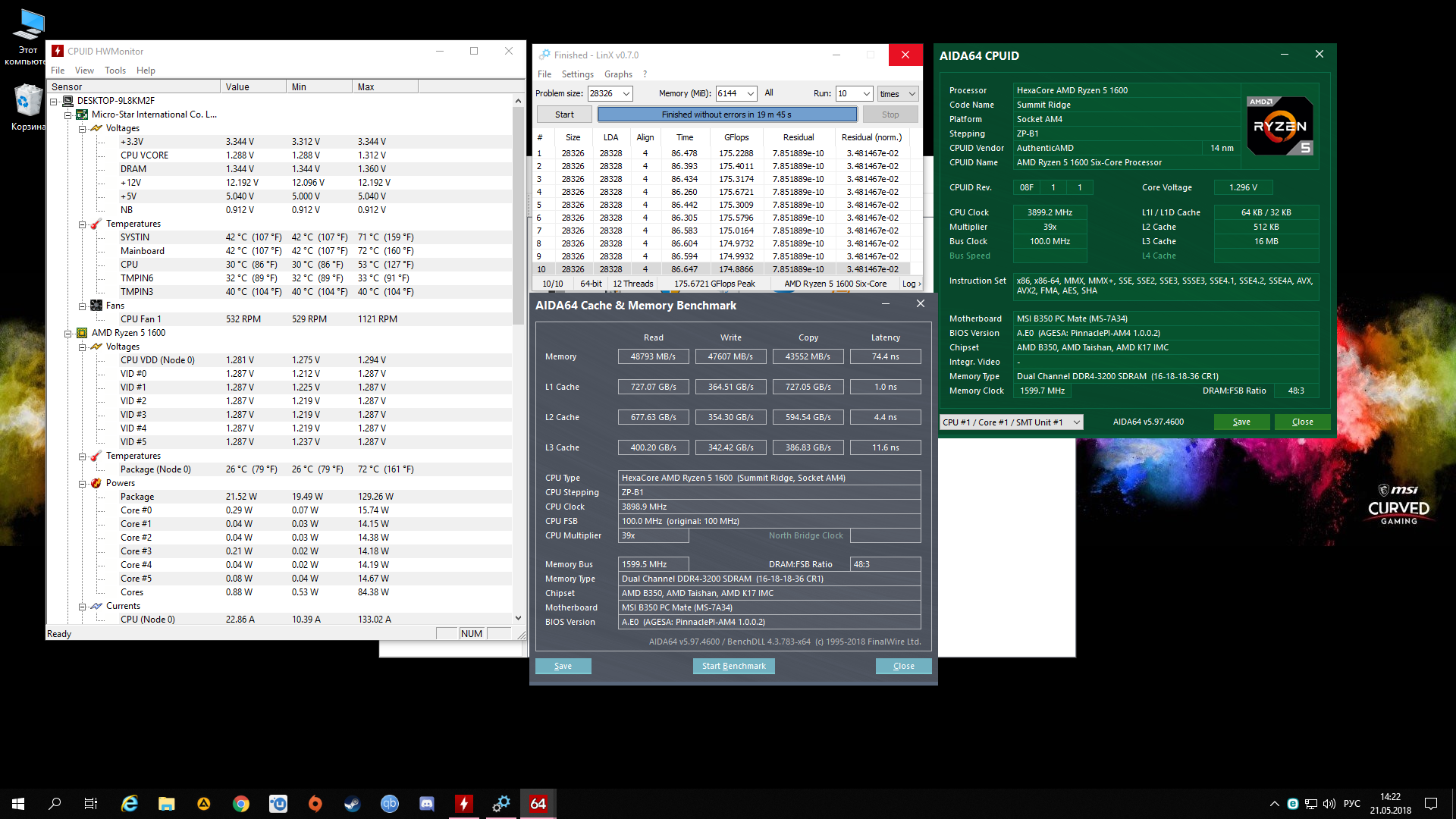The height and width of the screenshot is (819, 1456).
Task: Open the Tools menu in HWMonitor
Action: pyautogui.click(x=115, y=71)
